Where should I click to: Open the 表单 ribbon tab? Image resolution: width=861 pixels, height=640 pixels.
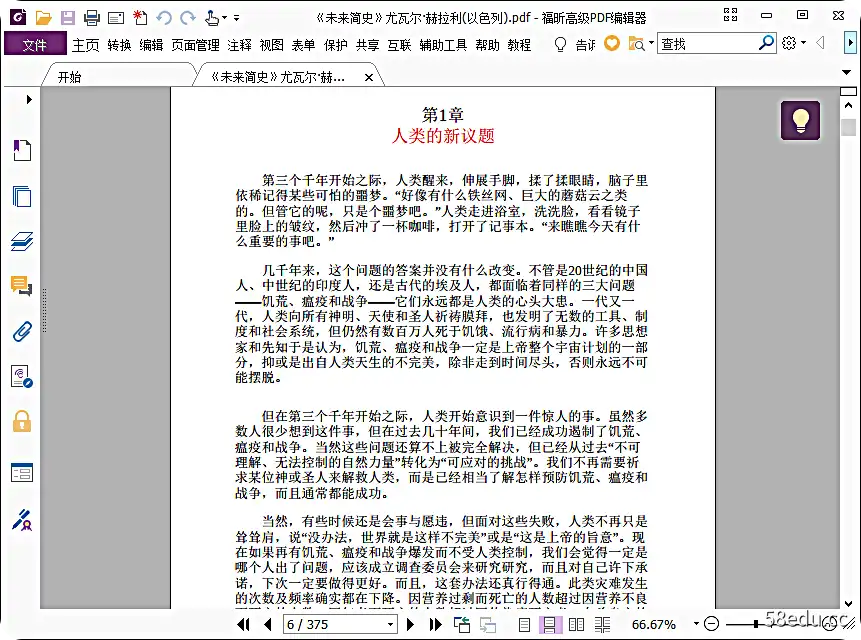[303, 44]
